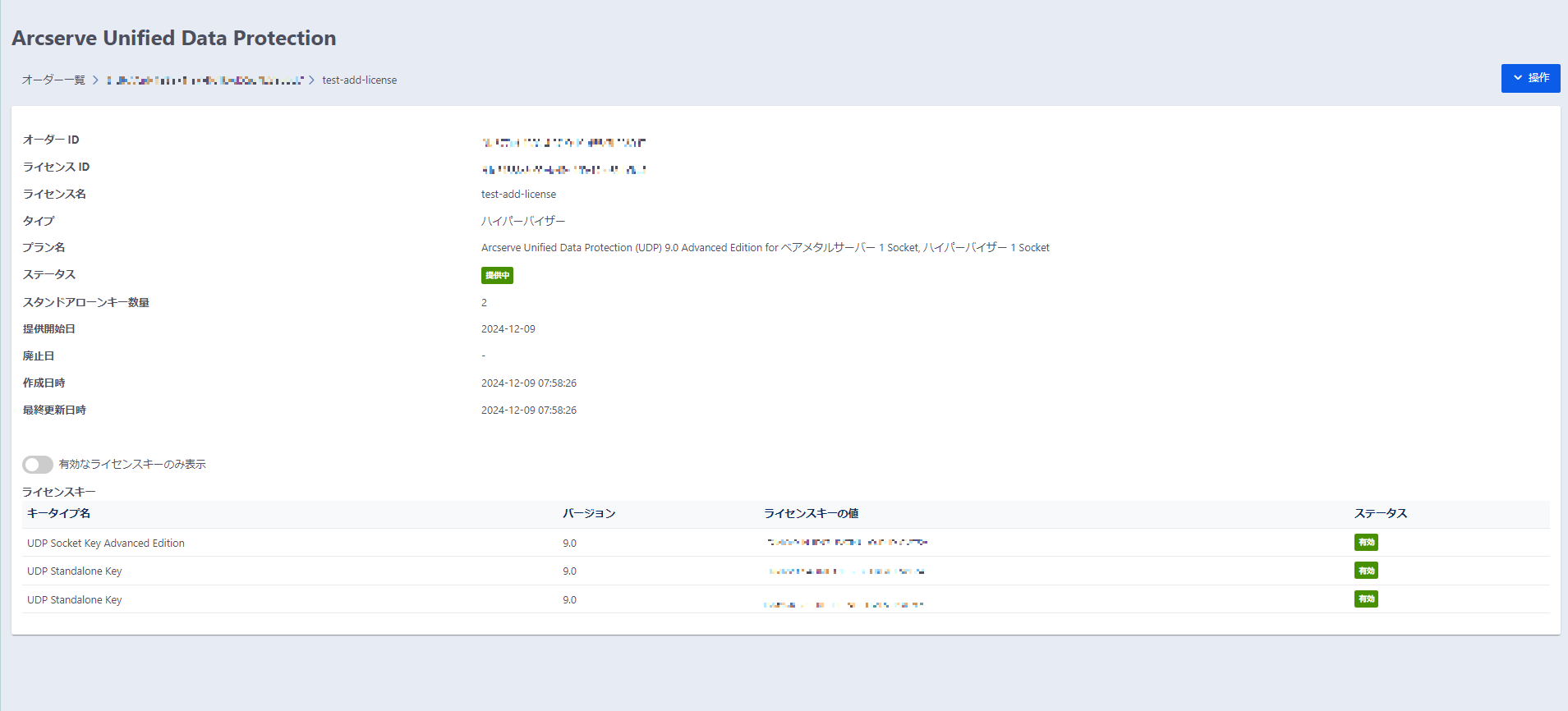Click test-add-license in the breadcrumb
This screenshot has height=711, width=1568.
click(x=360, y=80)
